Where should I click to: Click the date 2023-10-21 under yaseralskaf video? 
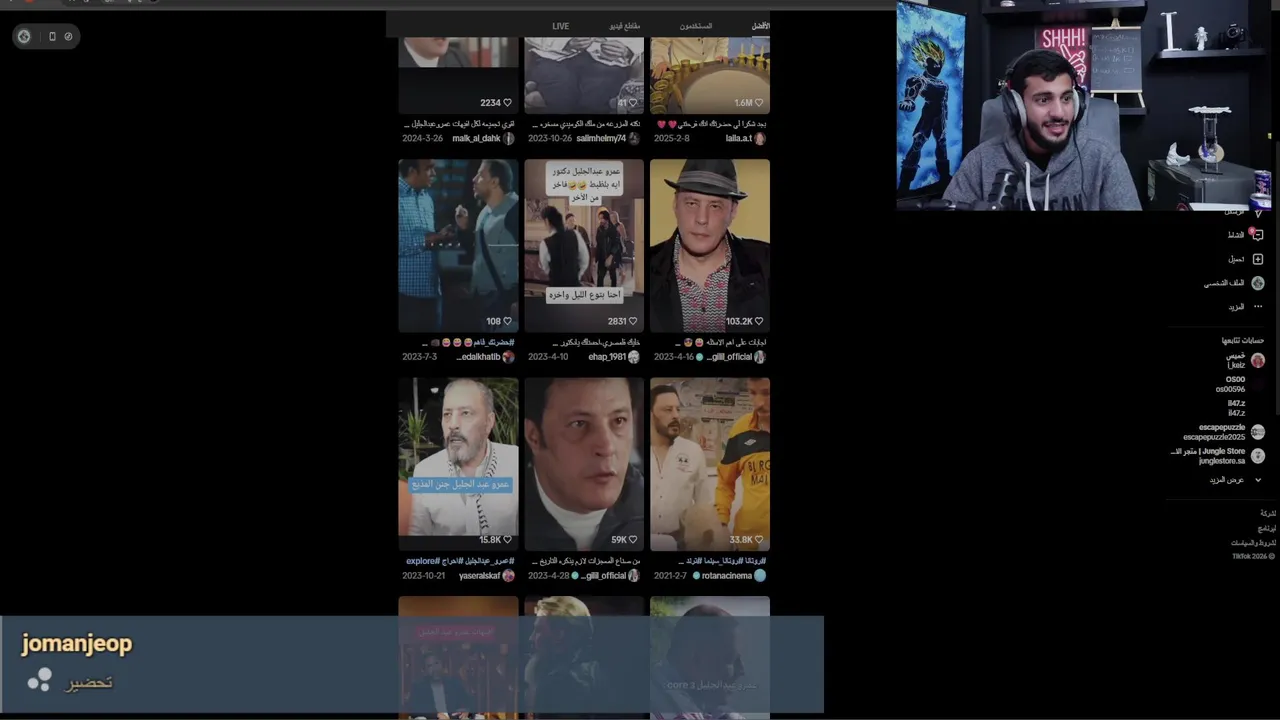423,576
